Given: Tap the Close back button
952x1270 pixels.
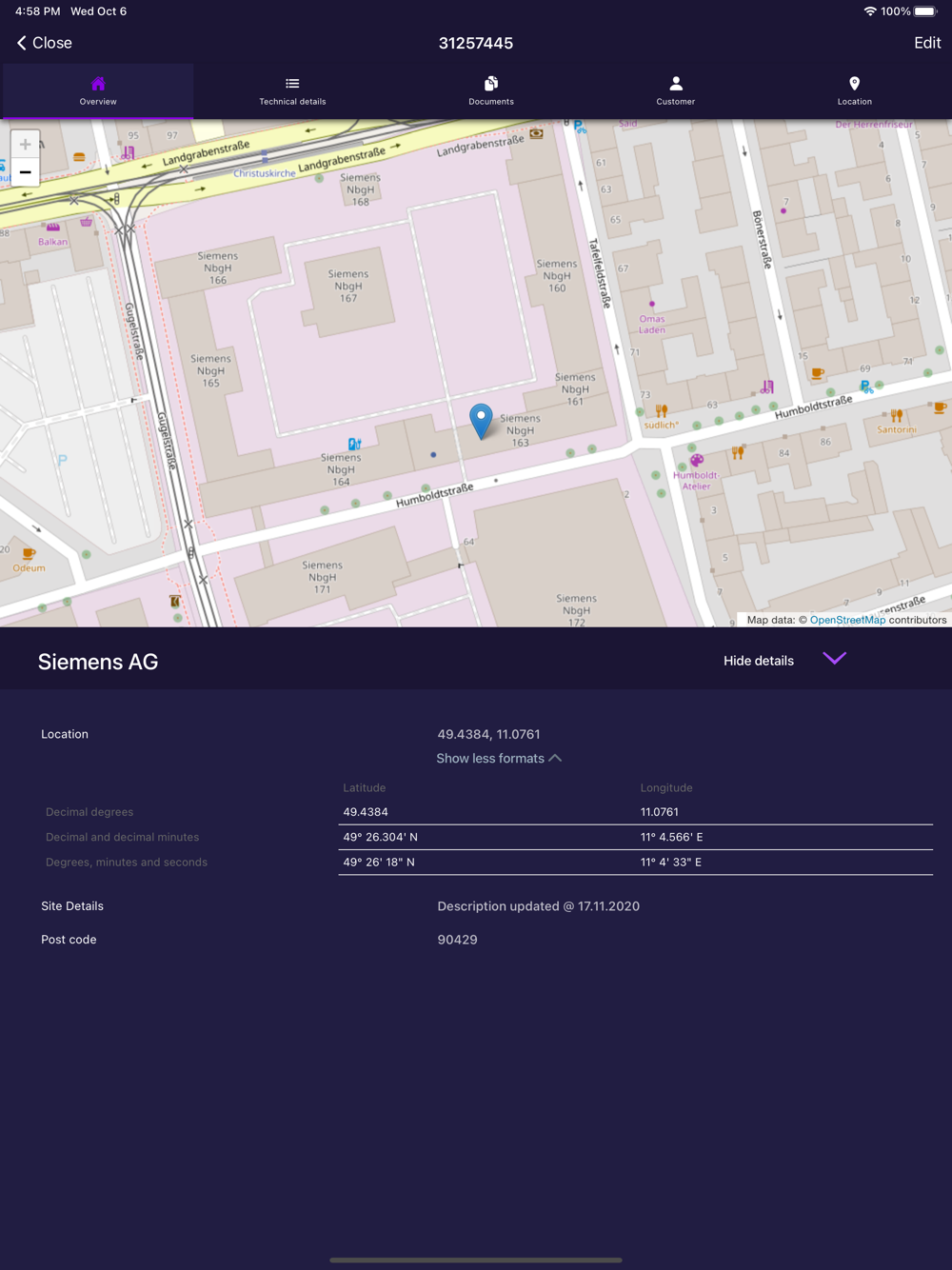Looking at the screenshot, I should tap(45, 43).
